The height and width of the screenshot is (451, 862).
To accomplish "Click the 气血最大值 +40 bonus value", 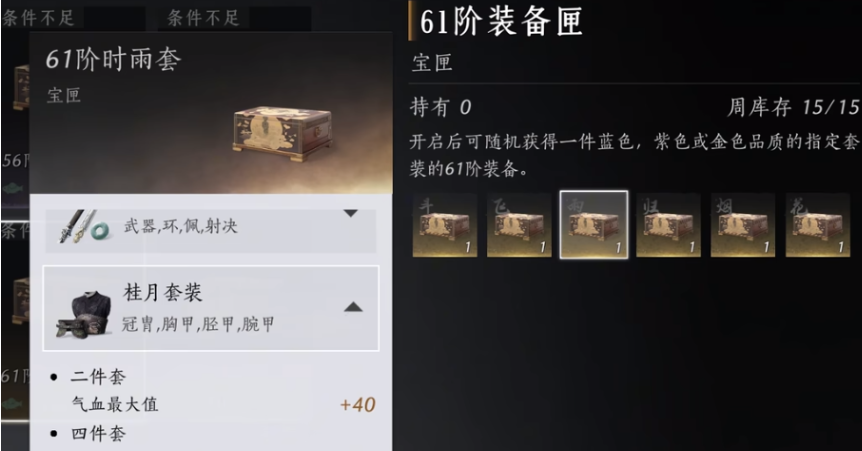I will click(358, 405).
